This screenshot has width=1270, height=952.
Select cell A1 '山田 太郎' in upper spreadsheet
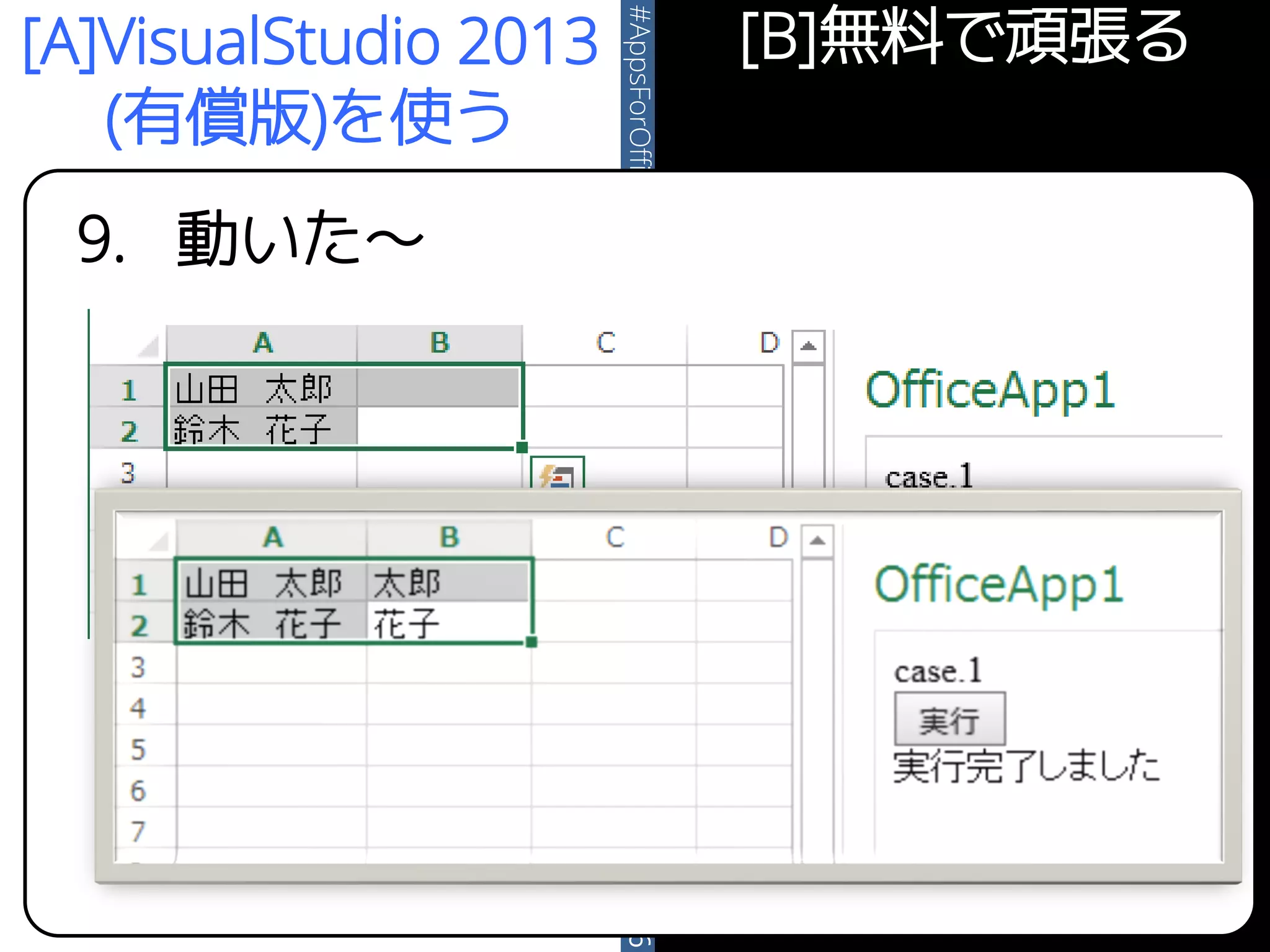point(262,387)
